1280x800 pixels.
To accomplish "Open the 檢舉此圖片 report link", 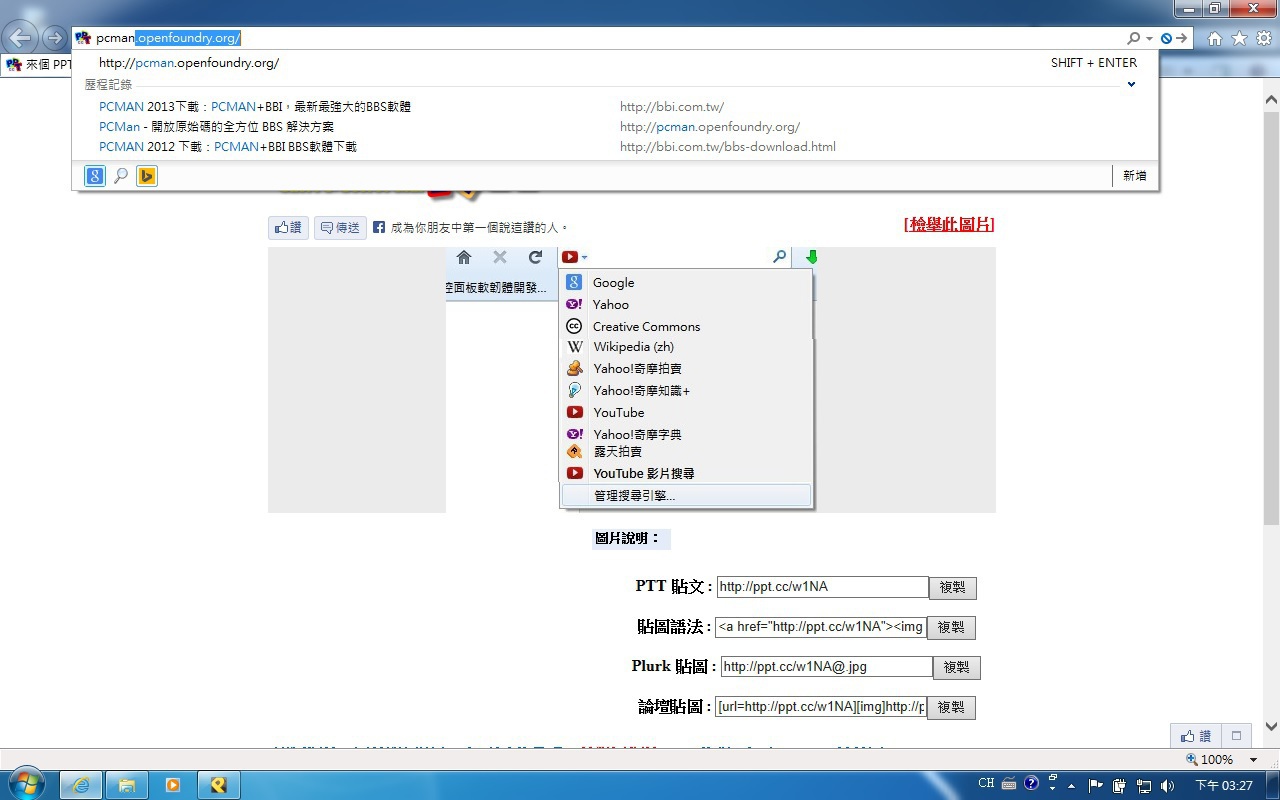I will [x=949, y=224].
